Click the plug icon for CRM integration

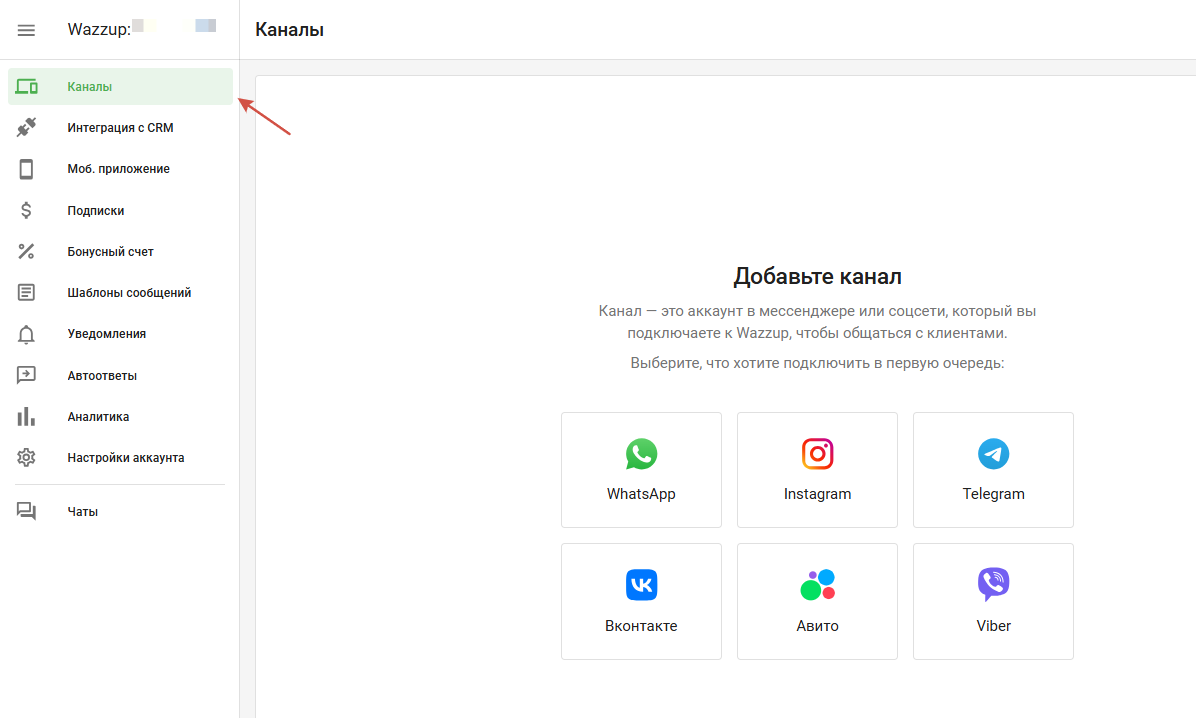[x=27, y=128]
